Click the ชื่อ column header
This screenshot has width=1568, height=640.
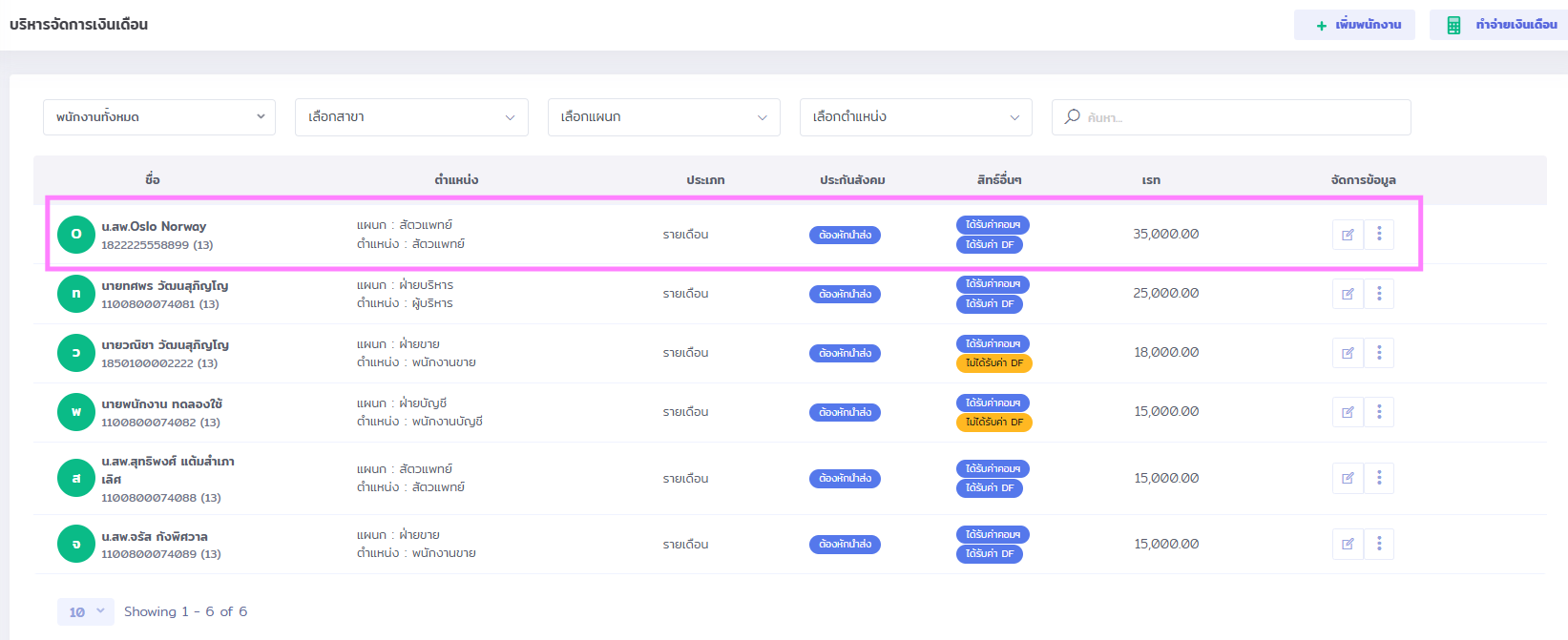point(153,180)
